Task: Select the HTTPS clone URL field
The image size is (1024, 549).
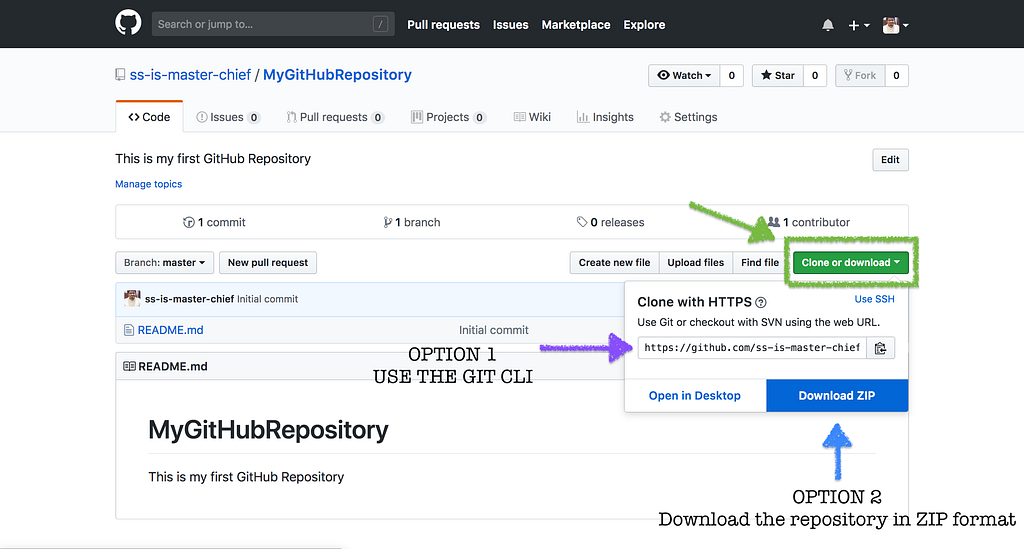Action: 752,348
